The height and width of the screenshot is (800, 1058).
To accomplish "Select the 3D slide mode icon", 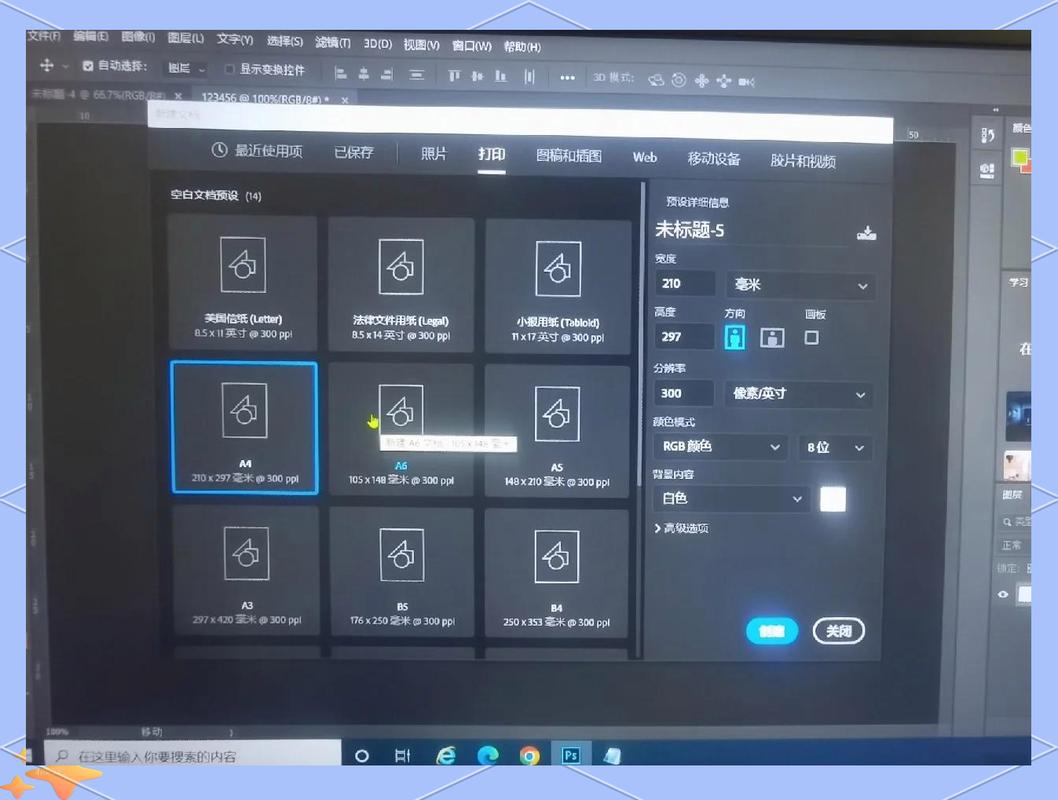I will pos(724,82).
